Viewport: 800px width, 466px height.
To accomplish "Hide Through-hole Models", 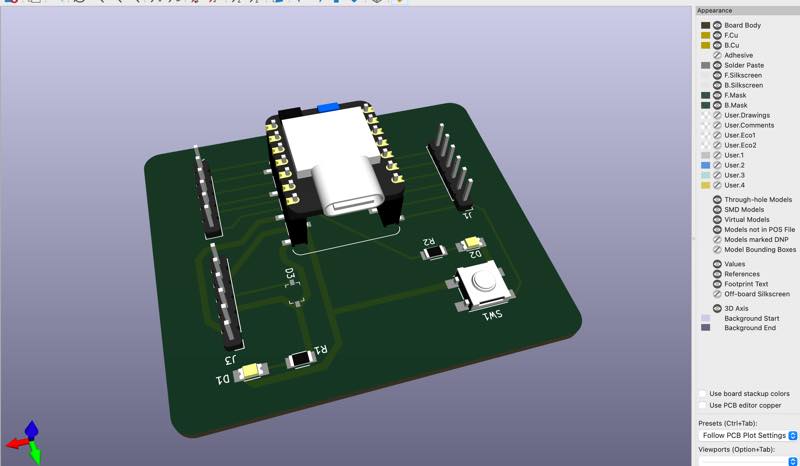I will pyautogui.click(x=717, y=200).
